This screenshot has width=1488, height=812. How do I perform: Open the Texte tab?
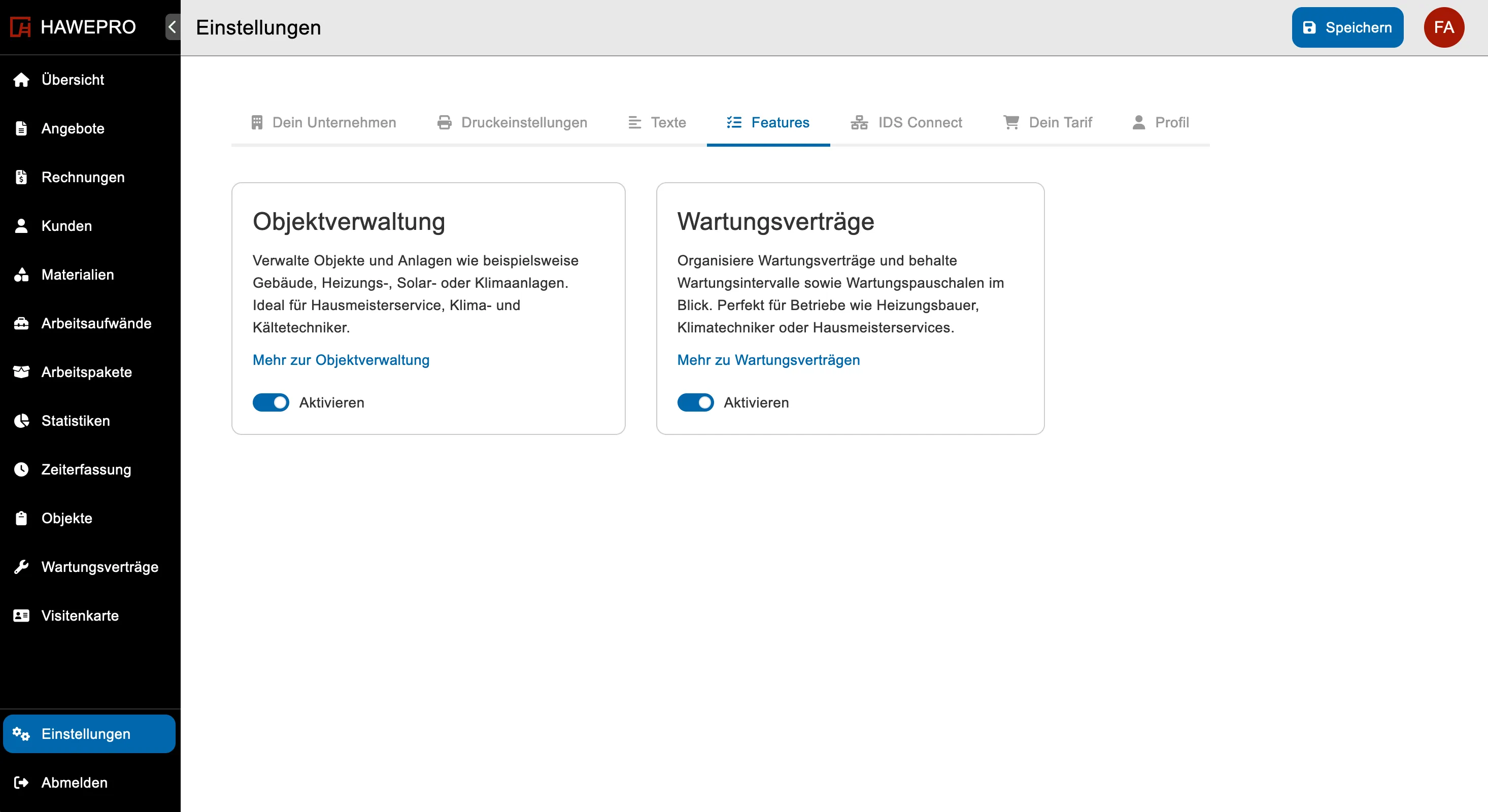(x=657, y=122)
